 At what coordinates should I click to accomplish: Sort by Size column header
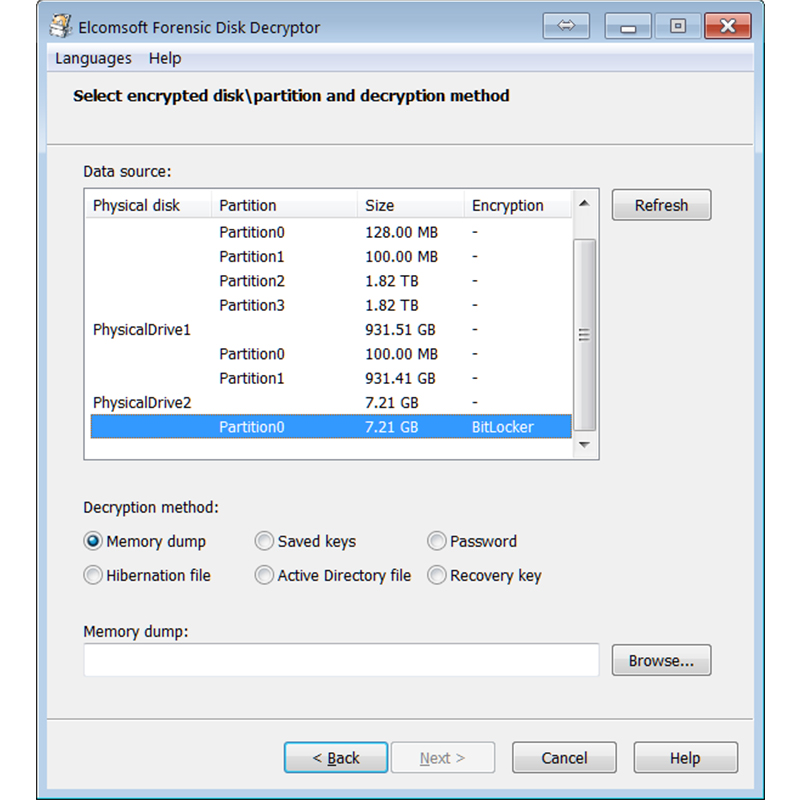(411, 205)
